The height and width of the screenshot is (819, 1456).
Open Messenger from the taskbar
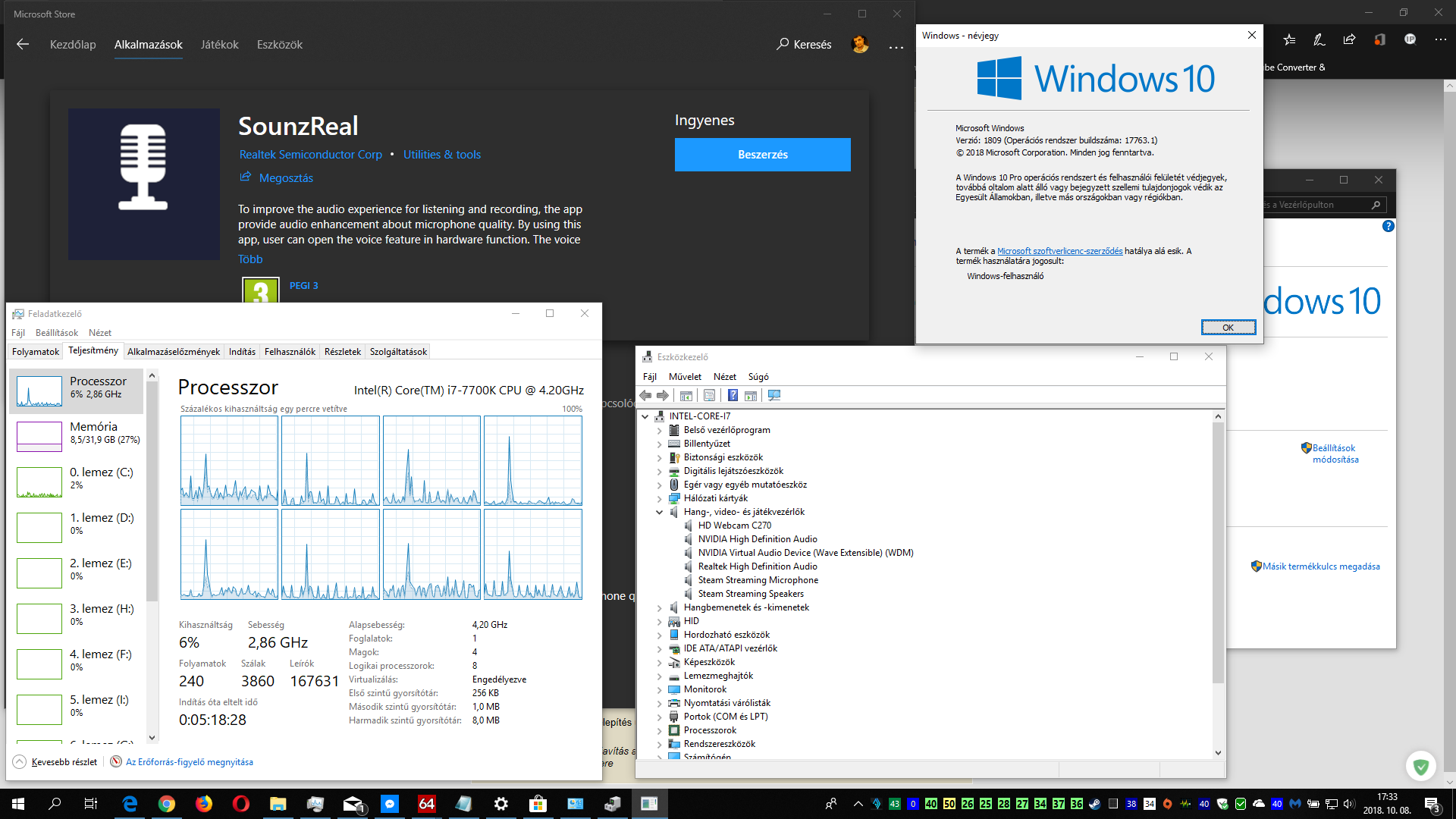click(x=390, y=804)
